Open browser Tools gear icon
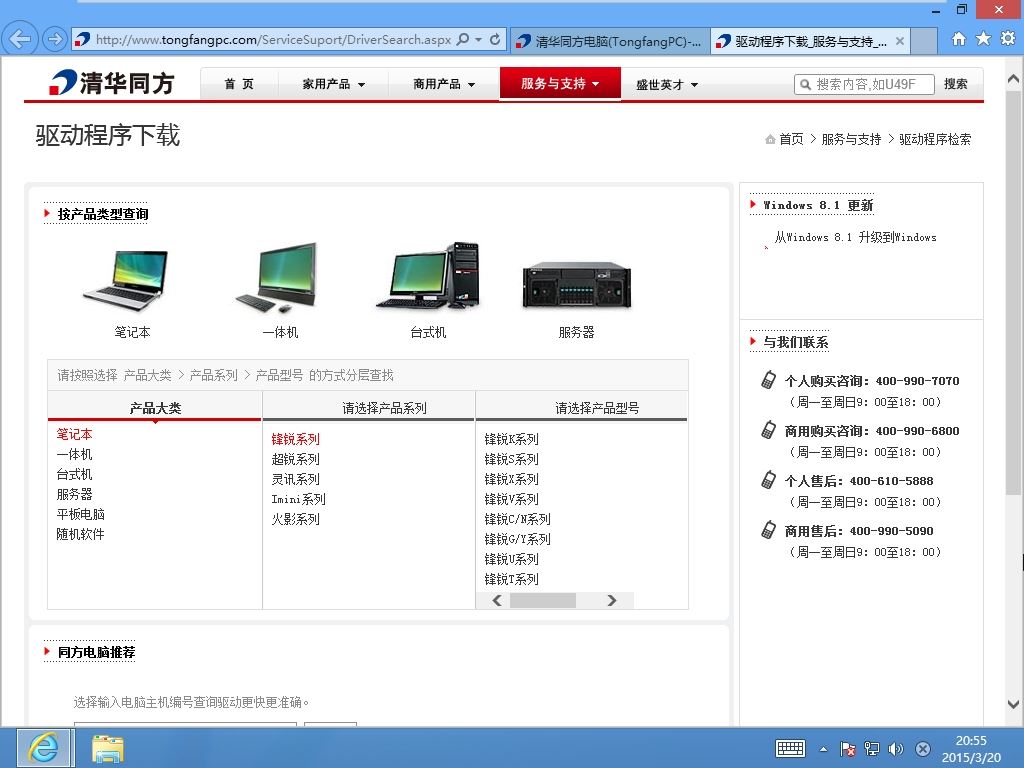This screenshot has height=768, width=1024. pos(1008,39)
